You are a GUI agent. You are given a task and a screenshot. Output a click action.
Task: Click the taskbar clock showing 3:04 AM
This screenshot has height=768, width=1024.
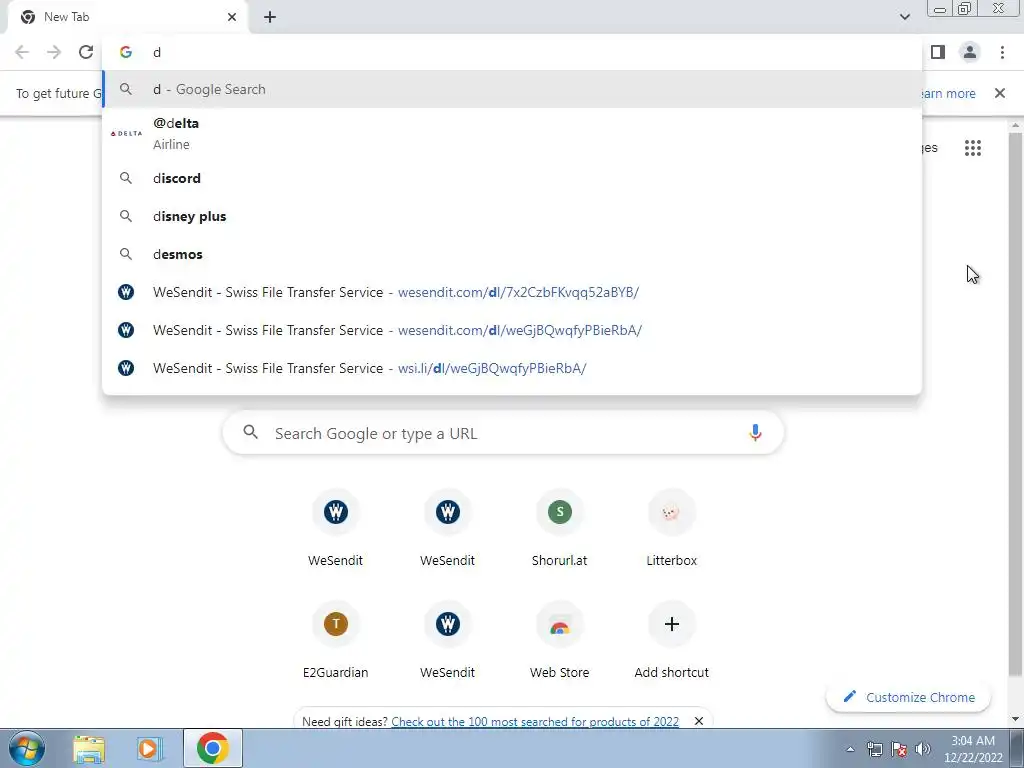click(973, 749)
